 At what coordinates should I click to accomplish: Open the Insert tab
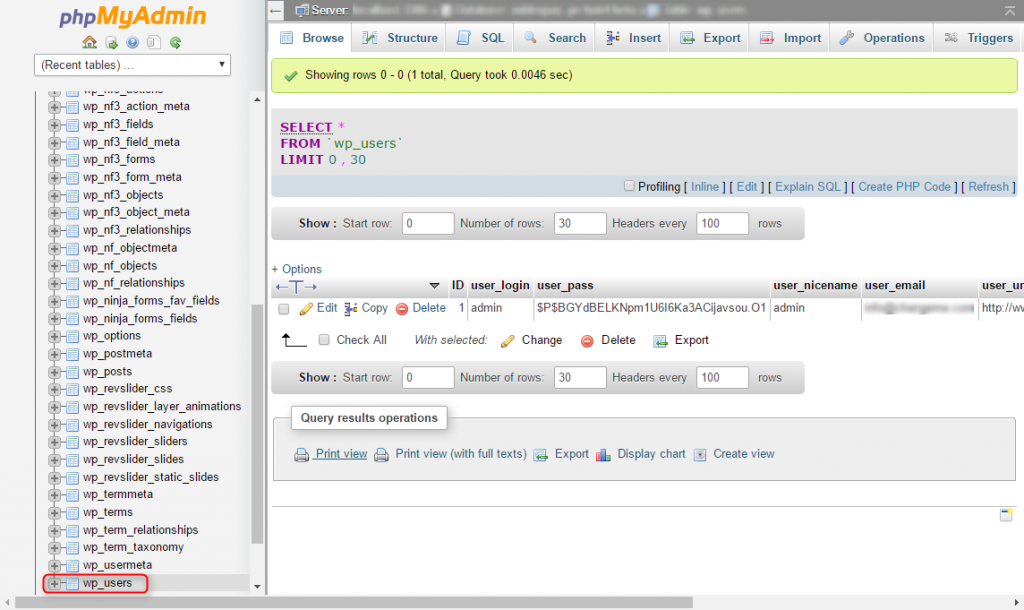(x=633, y=38)
